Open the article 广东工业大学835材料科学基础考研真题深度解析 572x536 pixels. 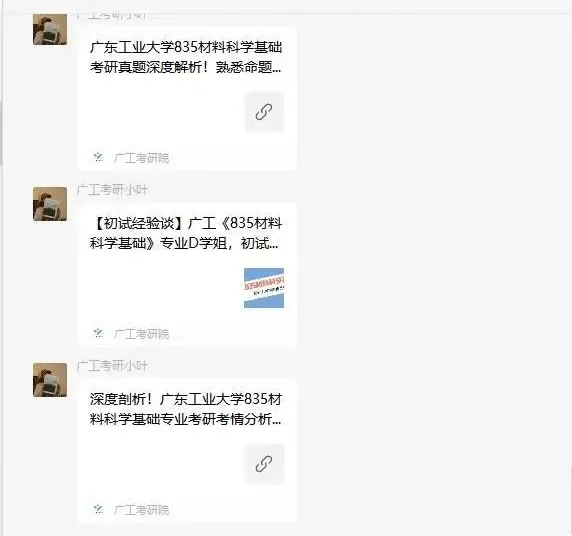click(x=187, y=99)
